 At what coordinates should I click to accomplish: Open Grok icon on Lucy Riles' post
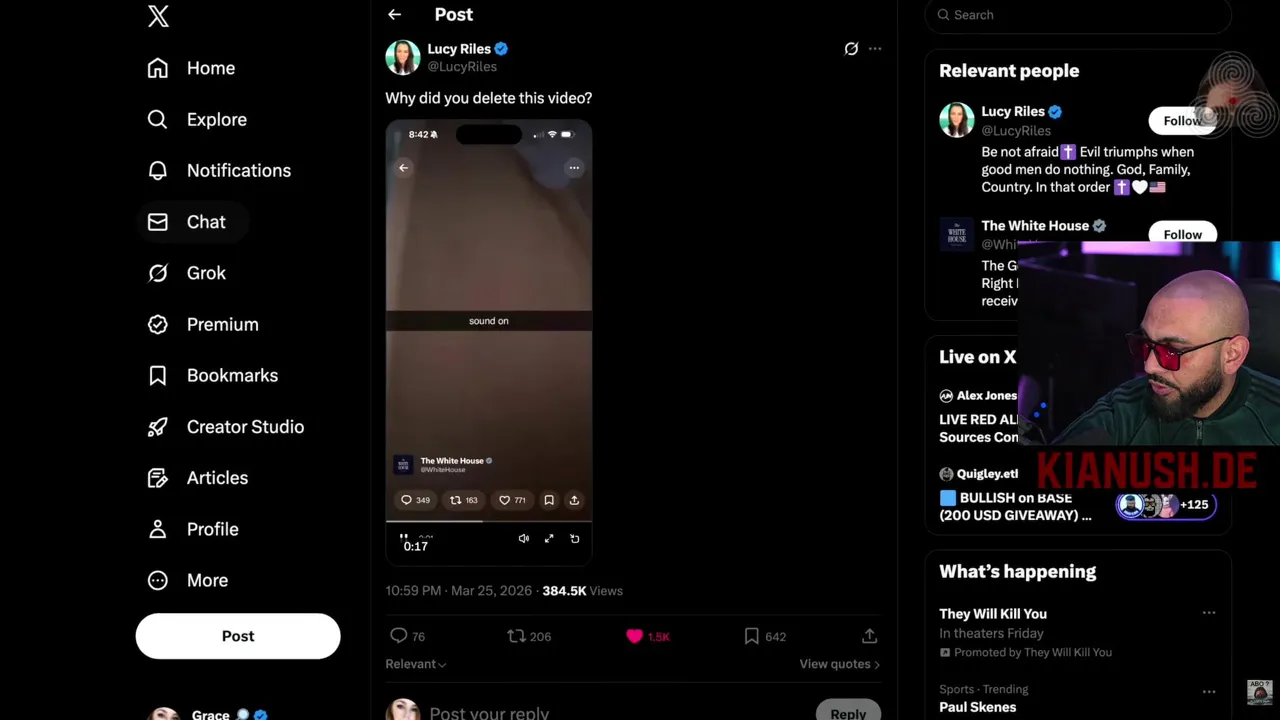[851, 48]
